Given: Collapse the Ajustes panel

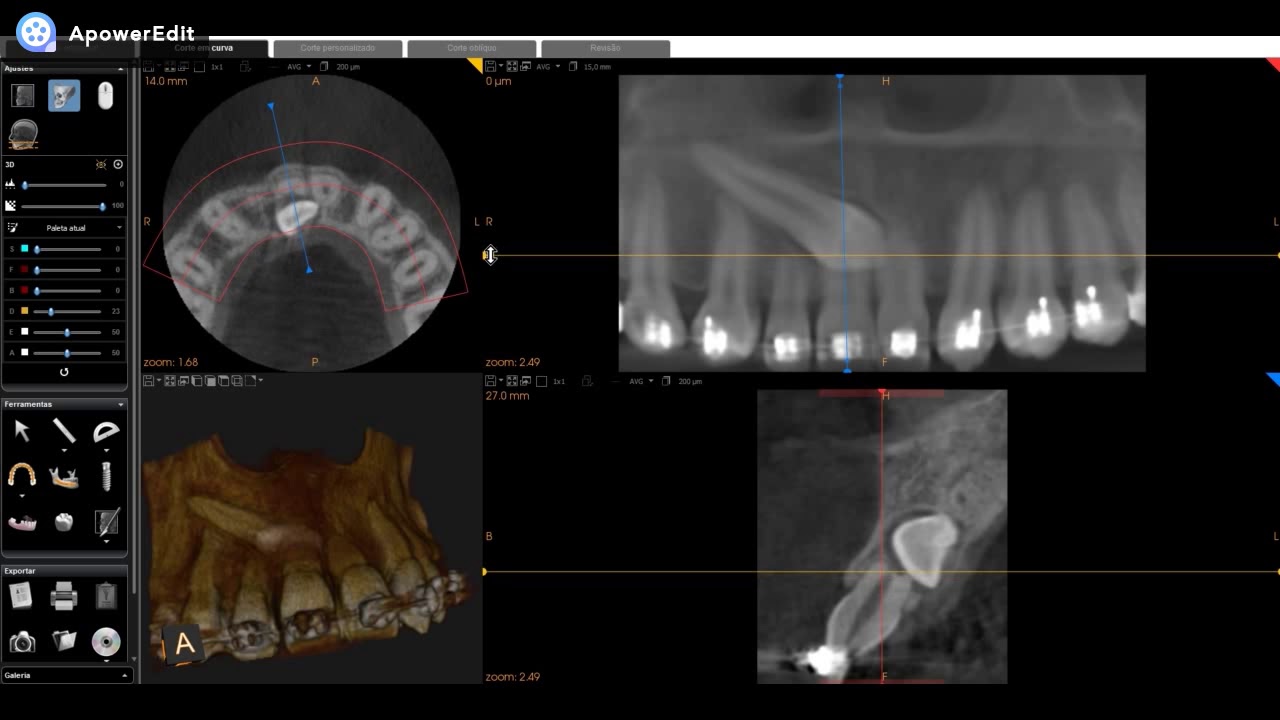Looking at the screenshot, I should [121, 69].
